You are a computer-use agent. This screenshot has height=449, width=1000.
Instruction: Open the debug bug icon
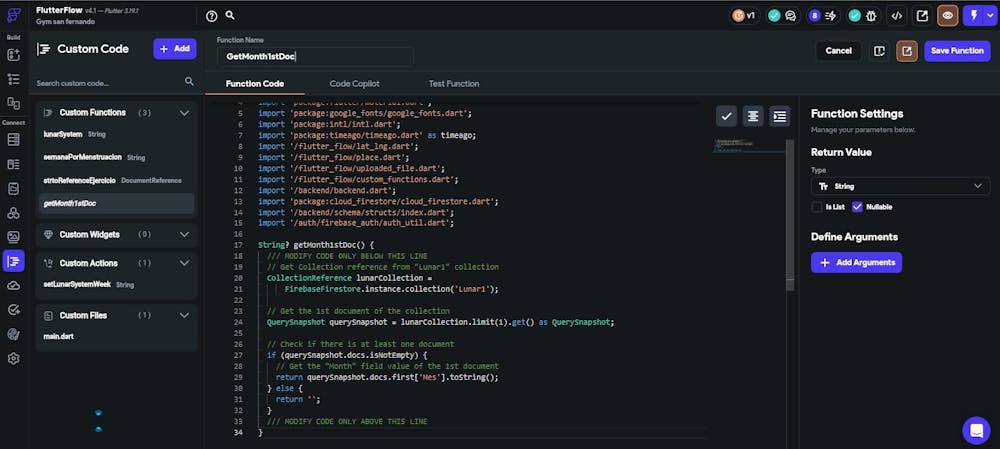coord(872,16)
